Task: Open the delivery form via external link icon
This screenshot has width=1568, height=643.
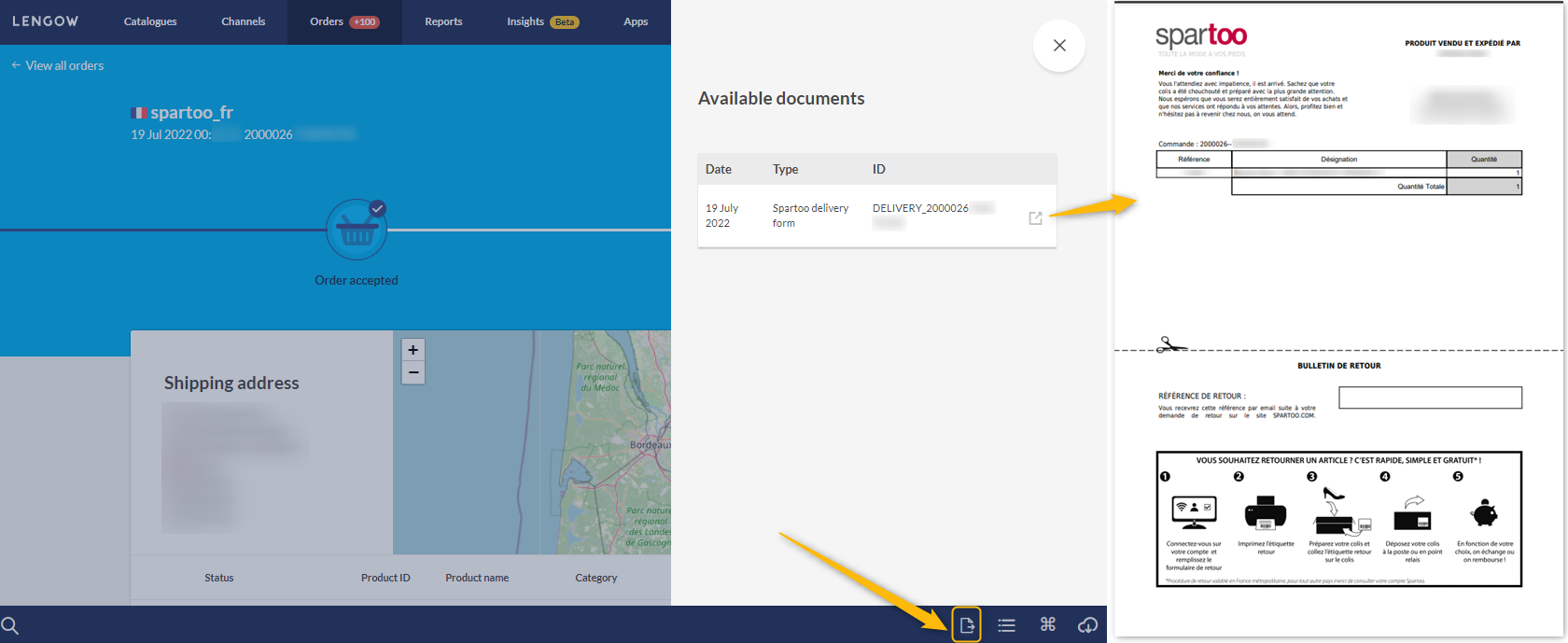Action: [1035, 217]
